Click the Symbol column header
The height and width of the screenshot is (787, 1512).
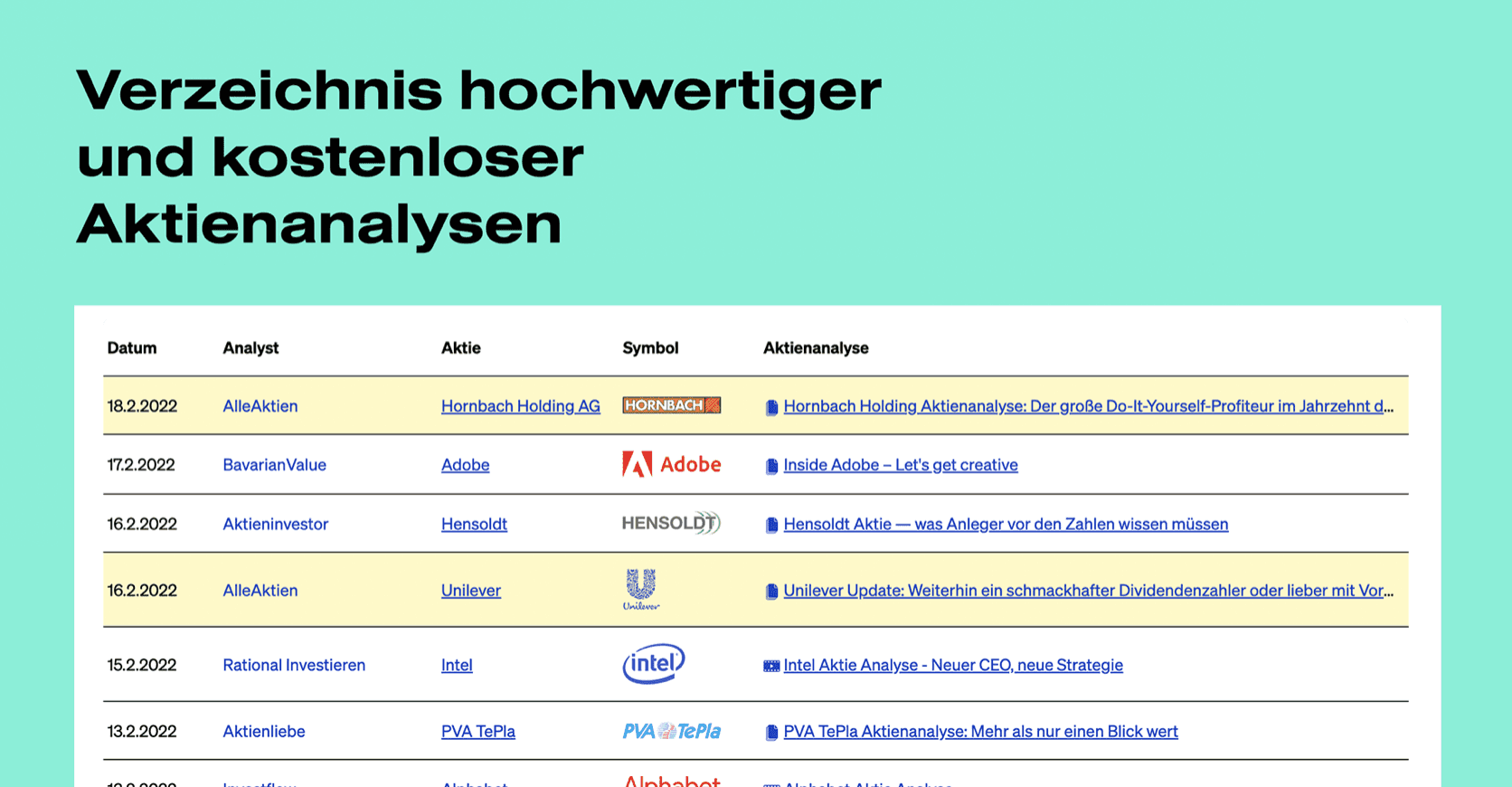point(650,348)
